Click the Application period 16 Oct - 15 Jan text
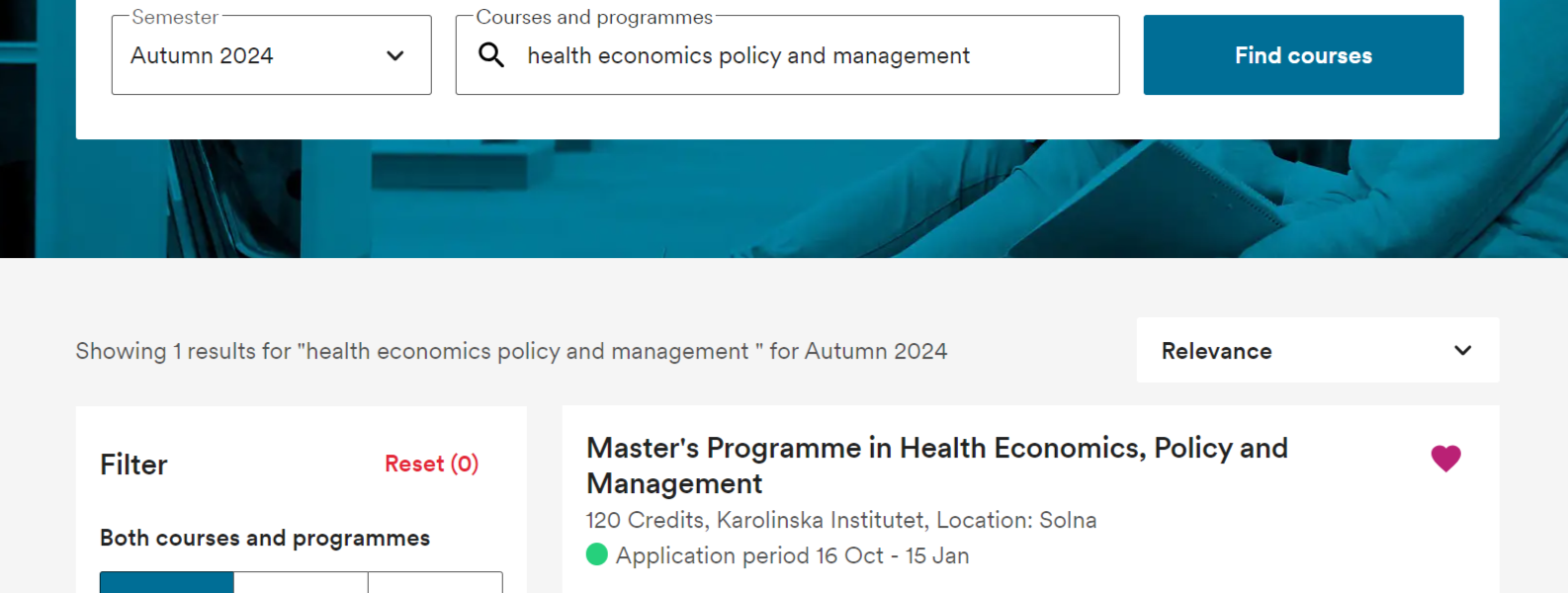Screen dimensions: 1568x593 click(x=792, y=555)
